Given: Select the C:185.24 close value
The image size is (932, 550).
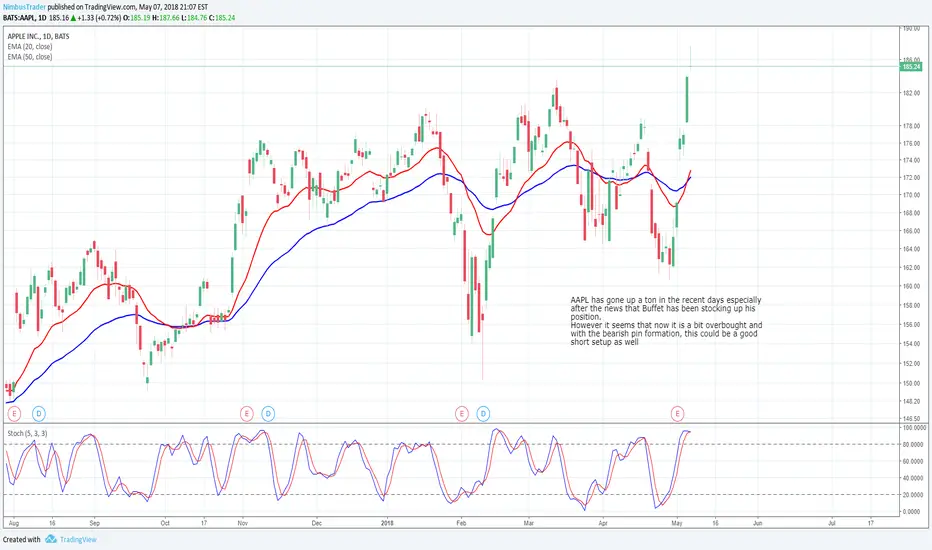Looking at the screenshot, I should tap(222, 18).
